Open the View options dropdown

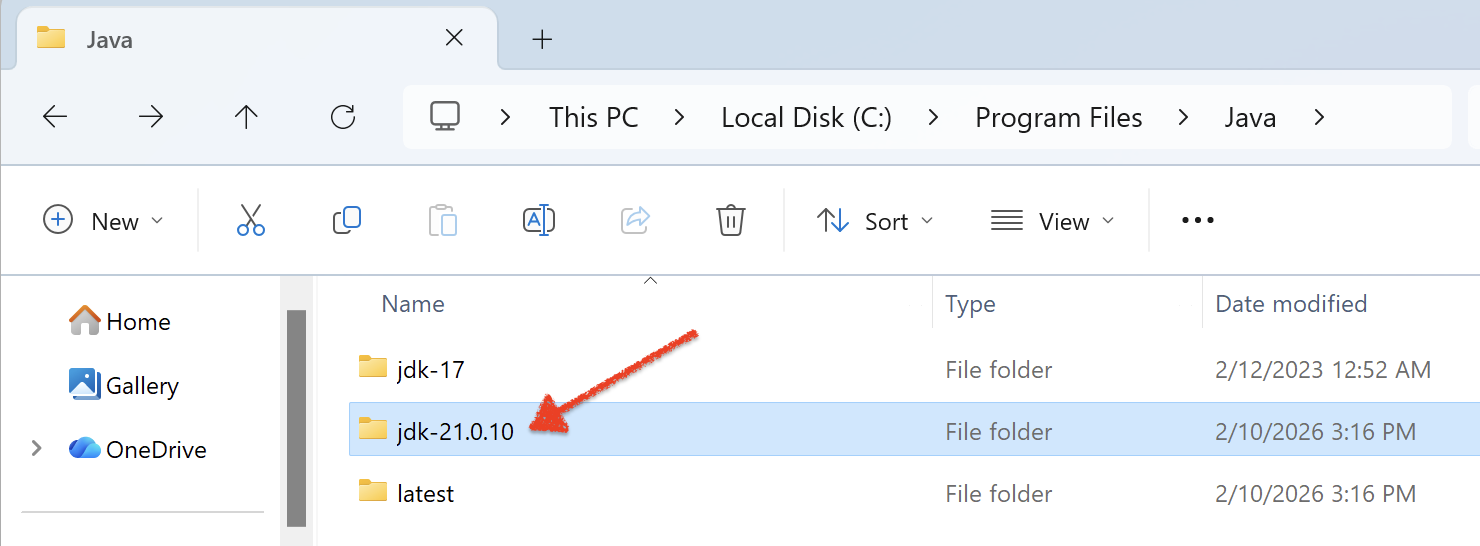coord(1051,220)
